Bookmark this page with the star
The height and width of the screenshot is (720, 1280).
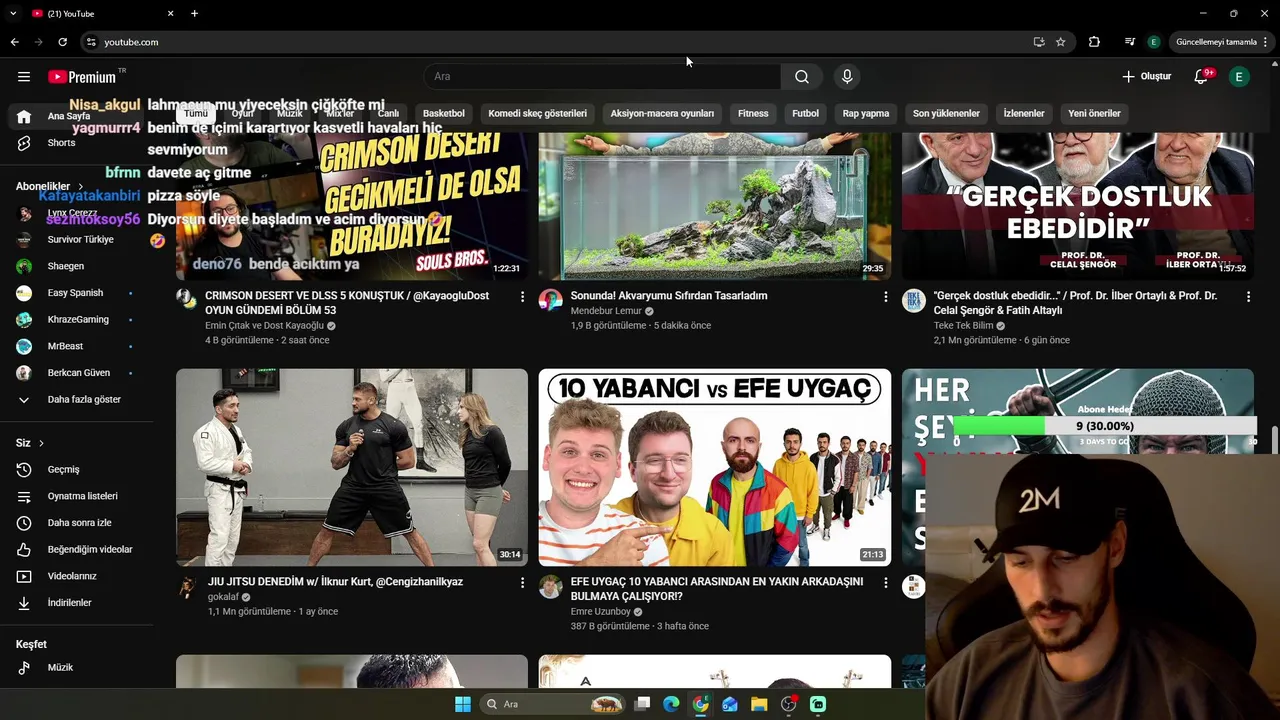(1061, 42)
